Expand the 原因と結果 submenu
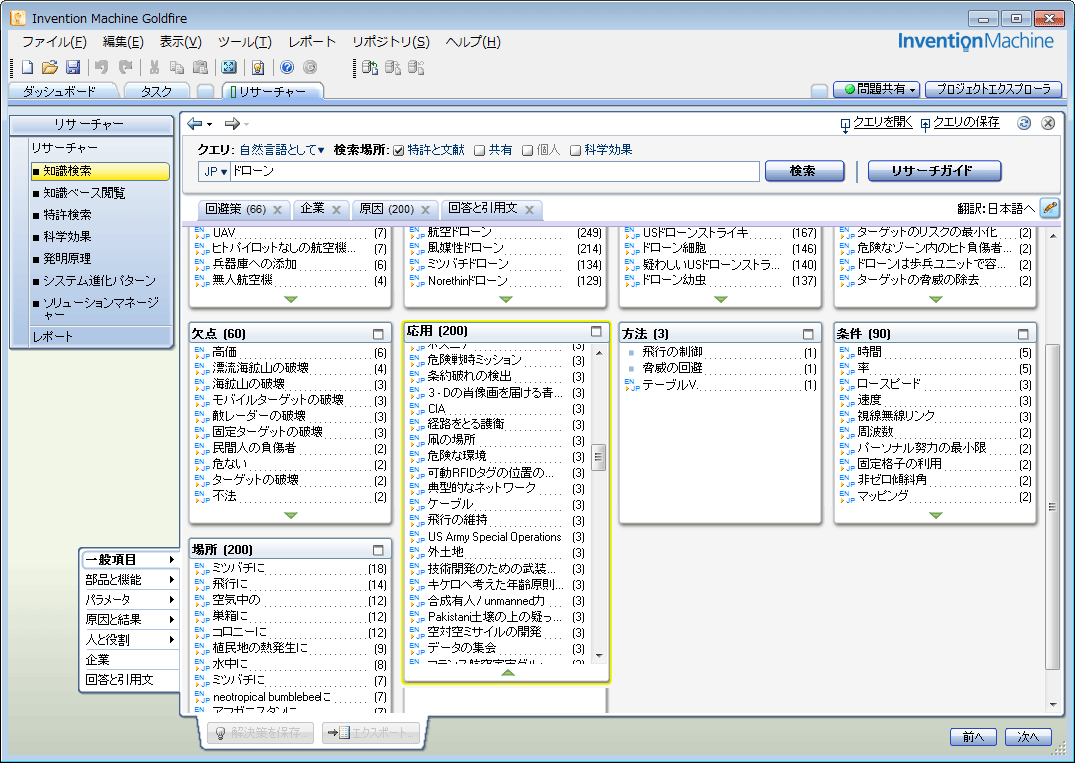This screenshot has width=1075, height=763. (x=130, y=619)
